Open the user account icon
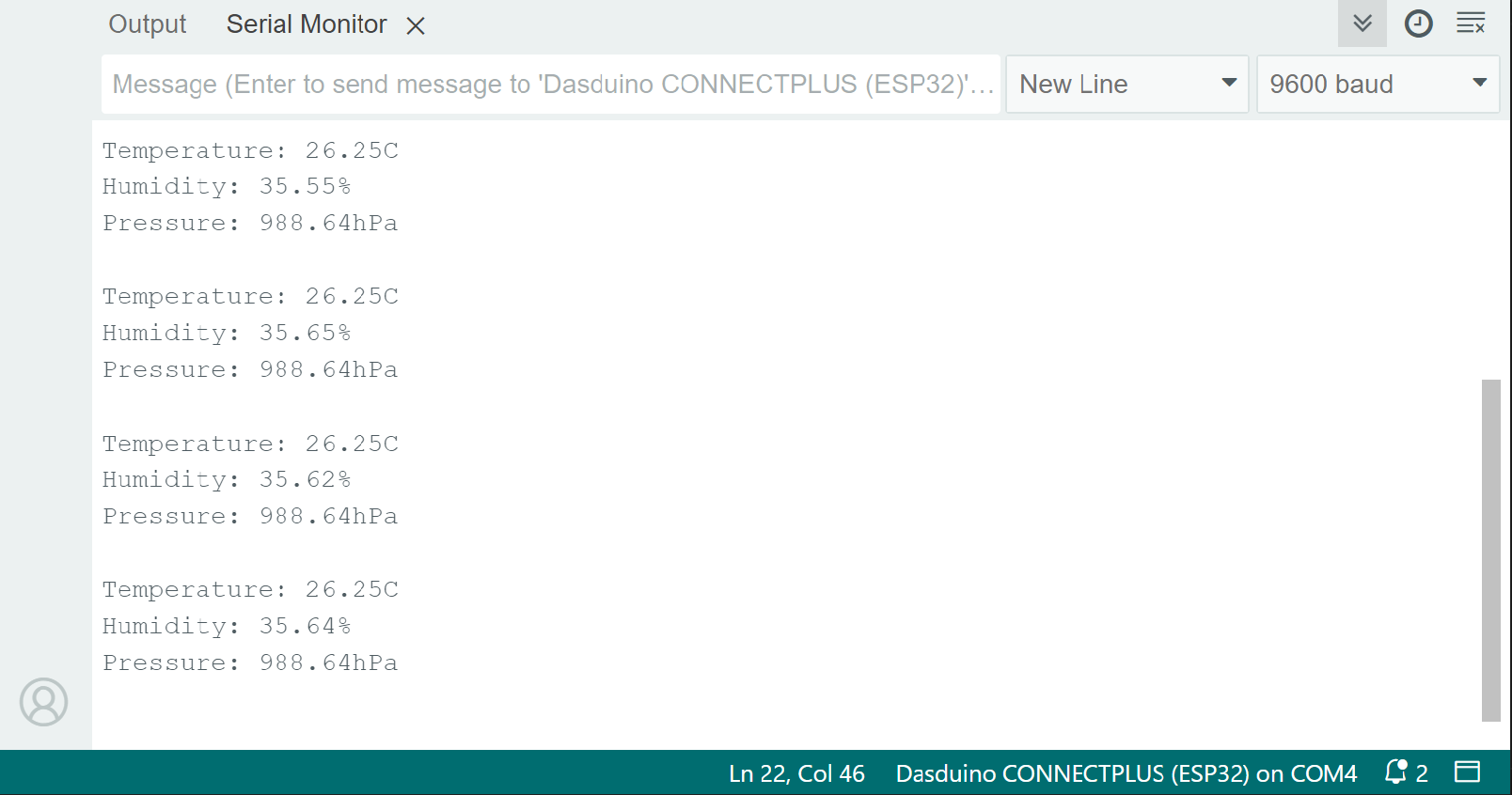The height and width of the screenshot is (795, 1512). 43,702
